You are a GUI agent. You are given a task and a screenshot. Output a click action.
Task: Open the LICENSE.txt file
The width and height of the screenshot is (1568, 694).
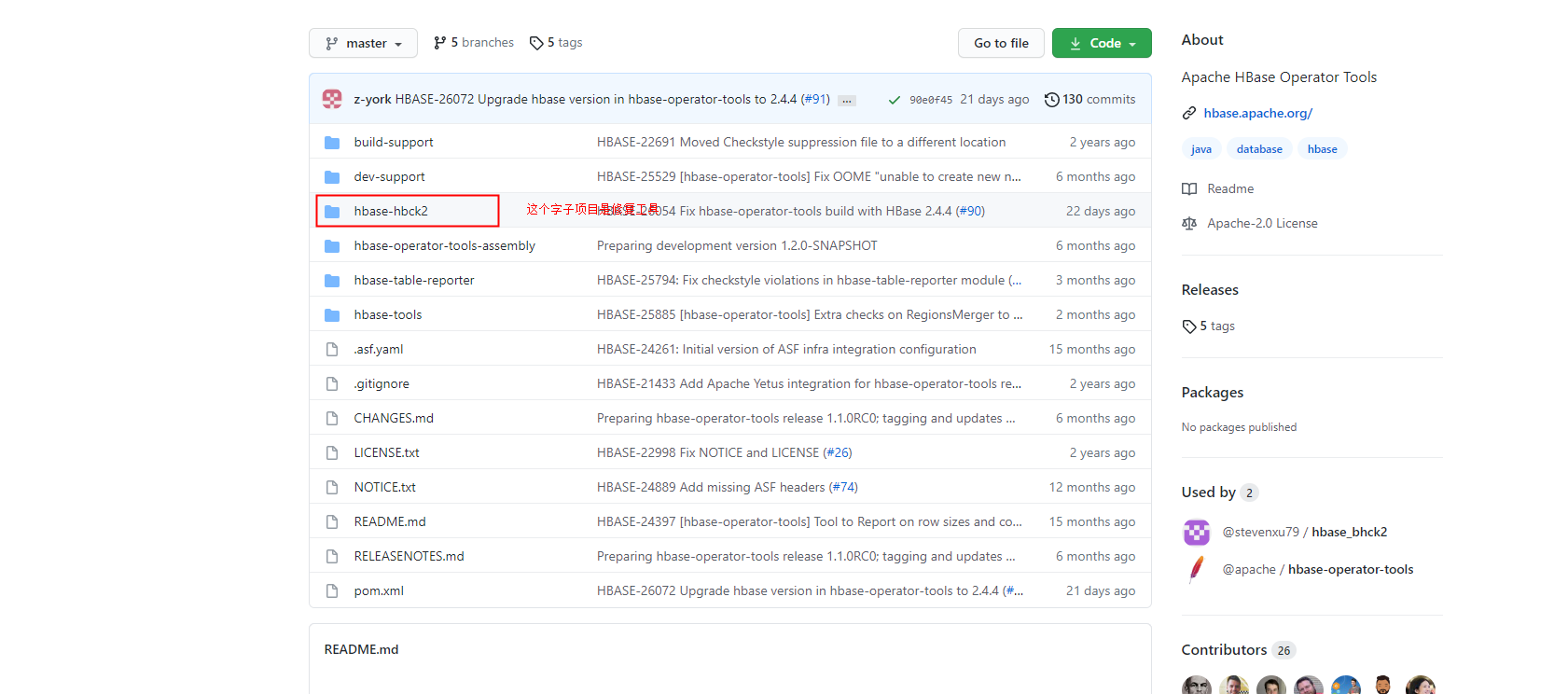point(387,452)
